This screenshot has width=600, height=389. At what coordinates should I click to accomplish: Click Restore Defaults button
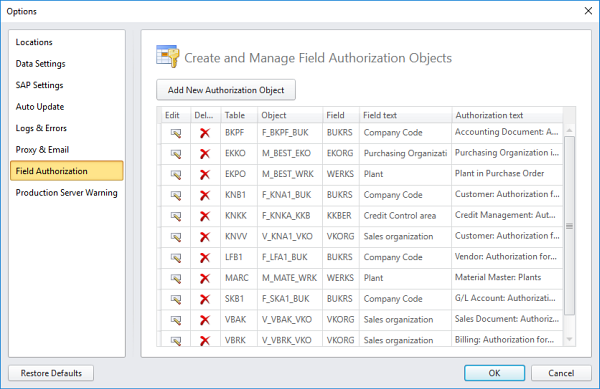click(x=51, y=373)
